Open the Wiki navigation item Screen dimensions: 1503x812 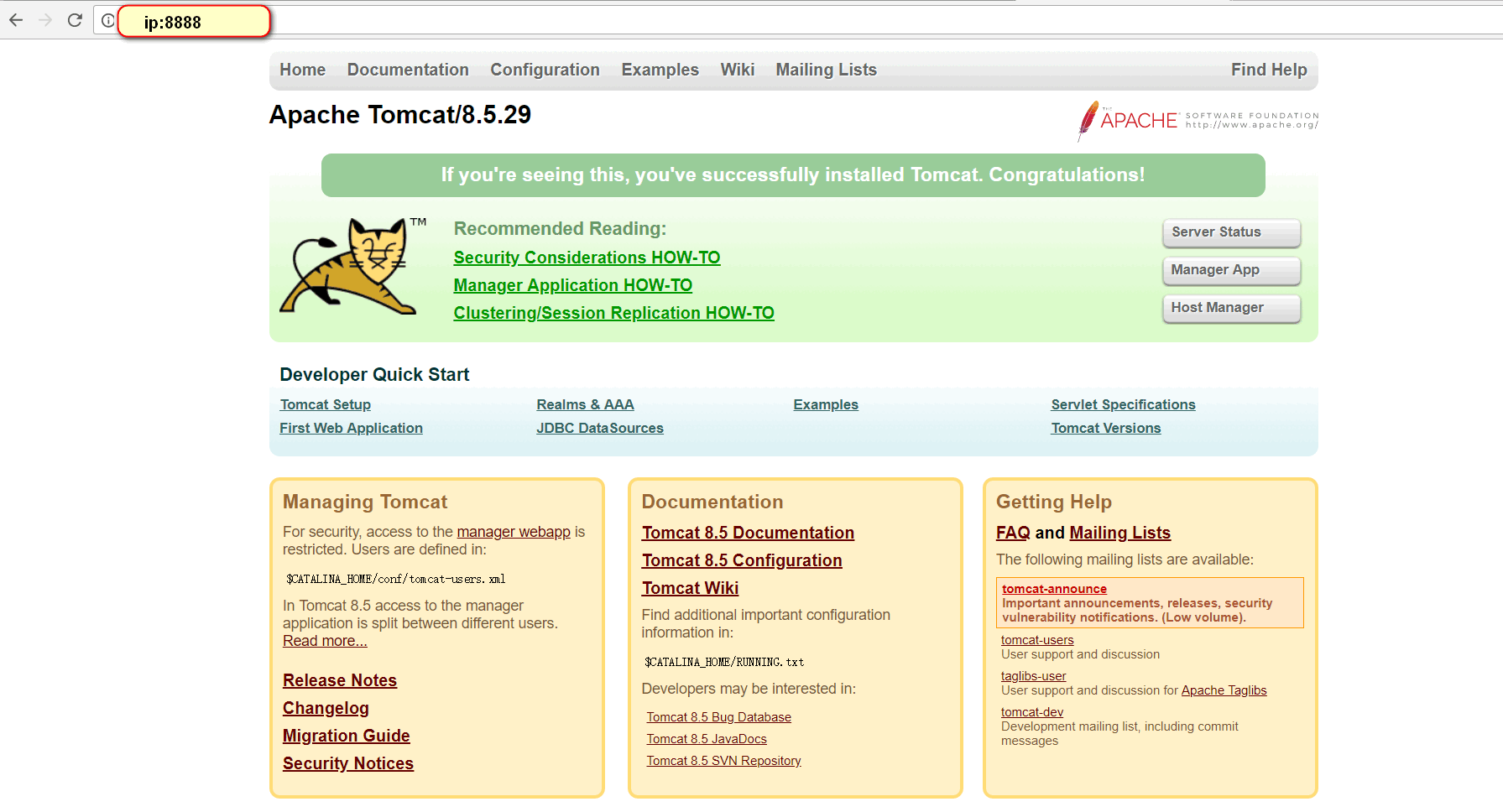[738, 70]
